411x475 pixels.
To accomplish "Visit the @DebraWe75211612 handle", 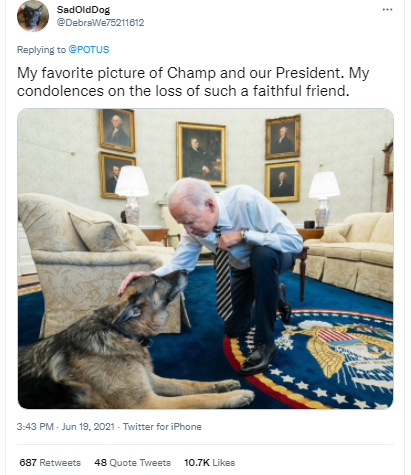I will 100,23.
